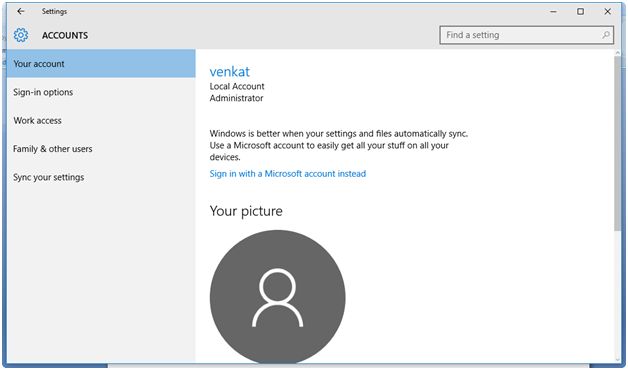Maximize the Settings window
Screen dimensions: 628x370
tap(580, 12)
